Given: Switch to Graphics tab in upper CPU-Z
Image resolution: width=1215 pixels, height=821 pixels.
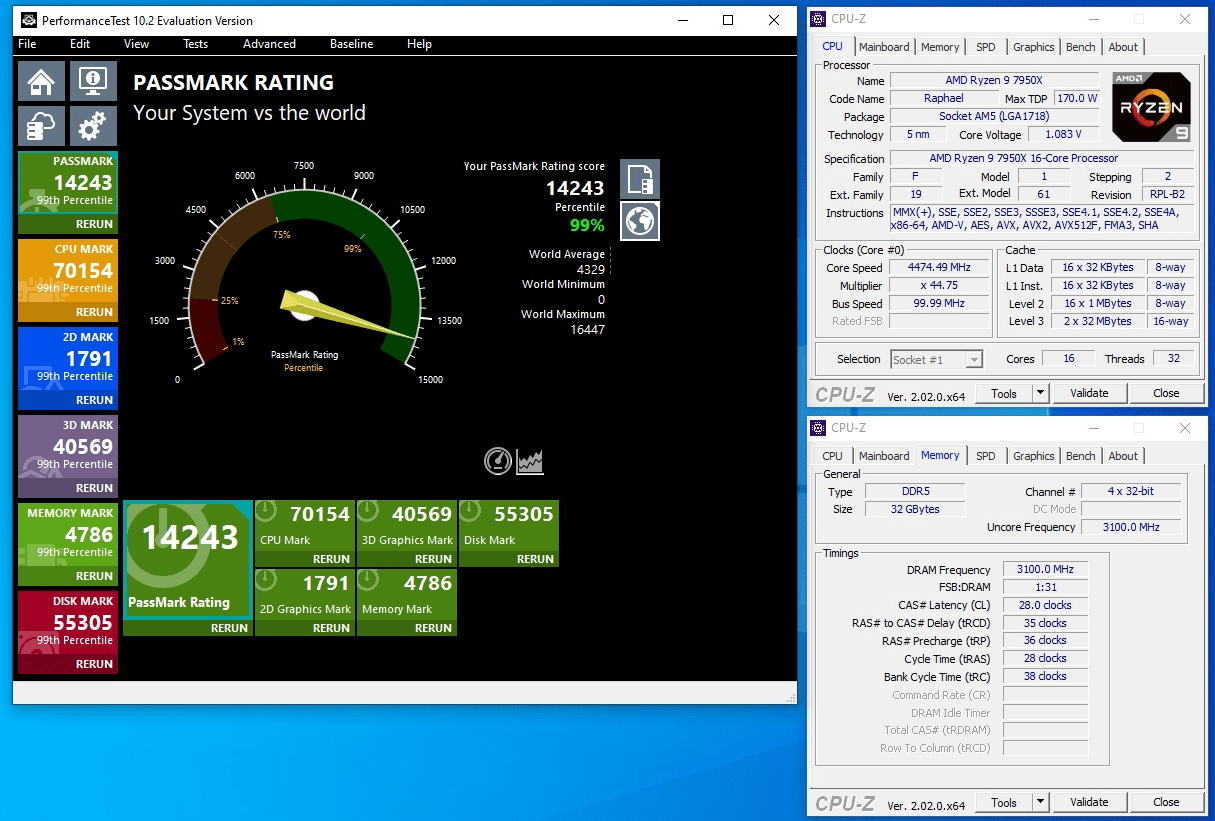Looking at the screenshot, I should tap(1033, 47).
